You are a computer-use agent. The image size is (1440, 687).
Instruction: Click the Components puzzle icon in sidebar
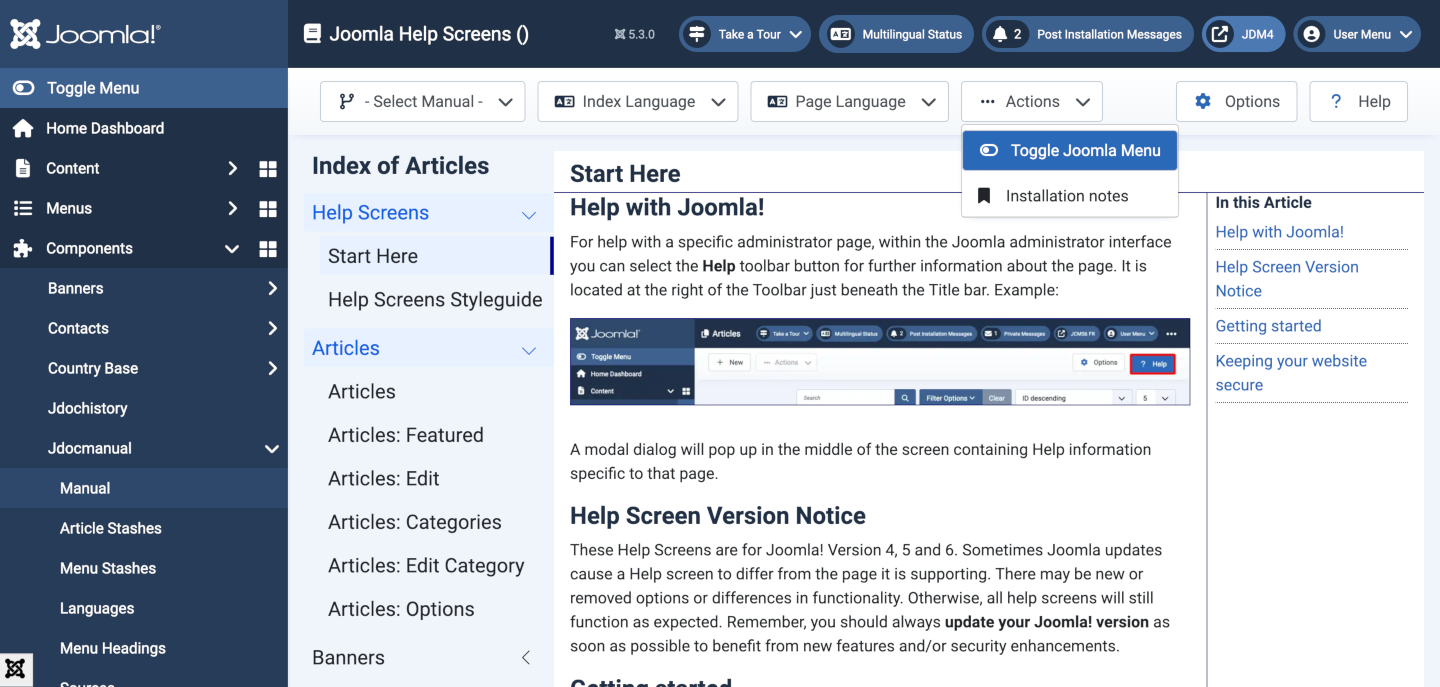pyautogui.click(x=22, y=248)
